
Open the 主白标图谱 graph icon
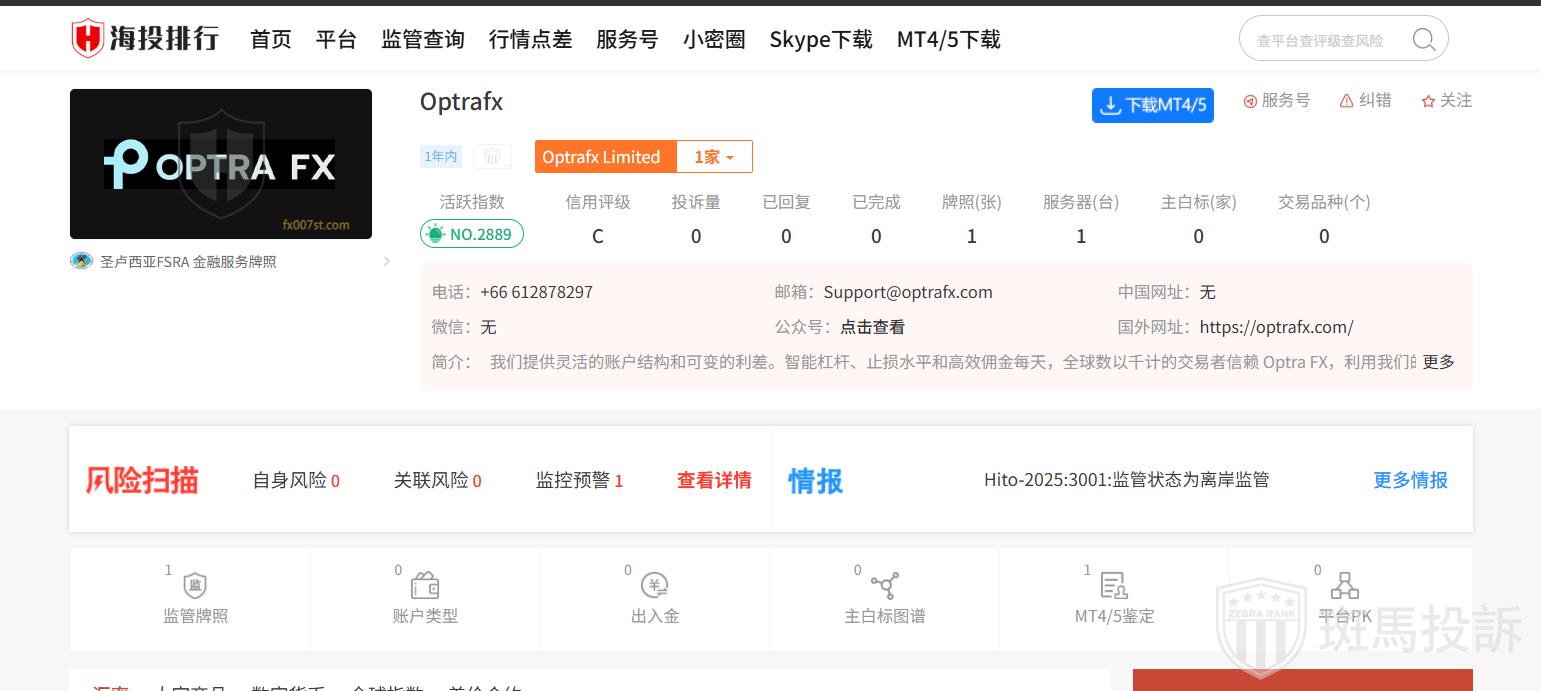click(885, 586)
